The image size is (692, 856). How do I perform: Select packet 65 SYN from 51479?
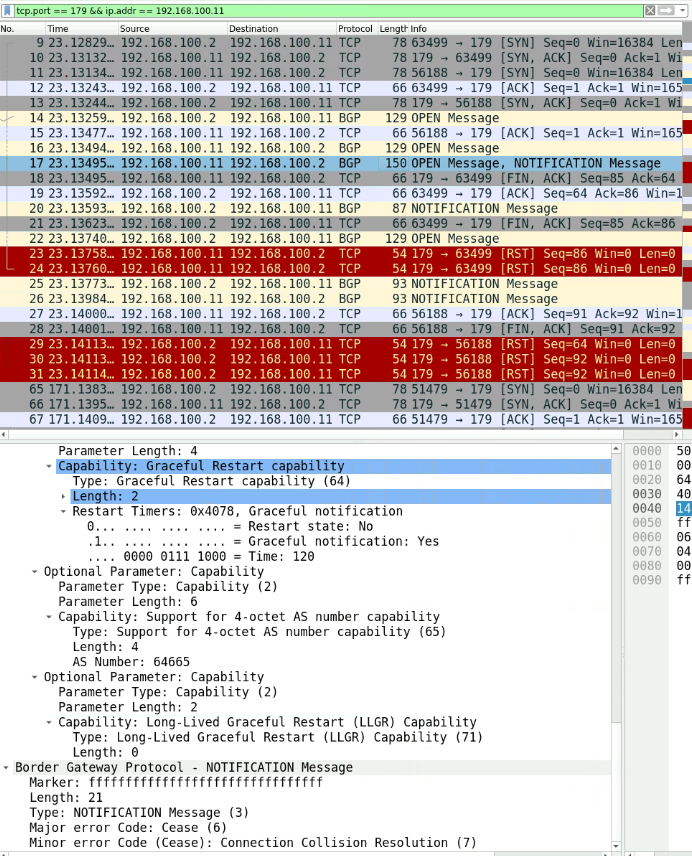tap(341, 389)
